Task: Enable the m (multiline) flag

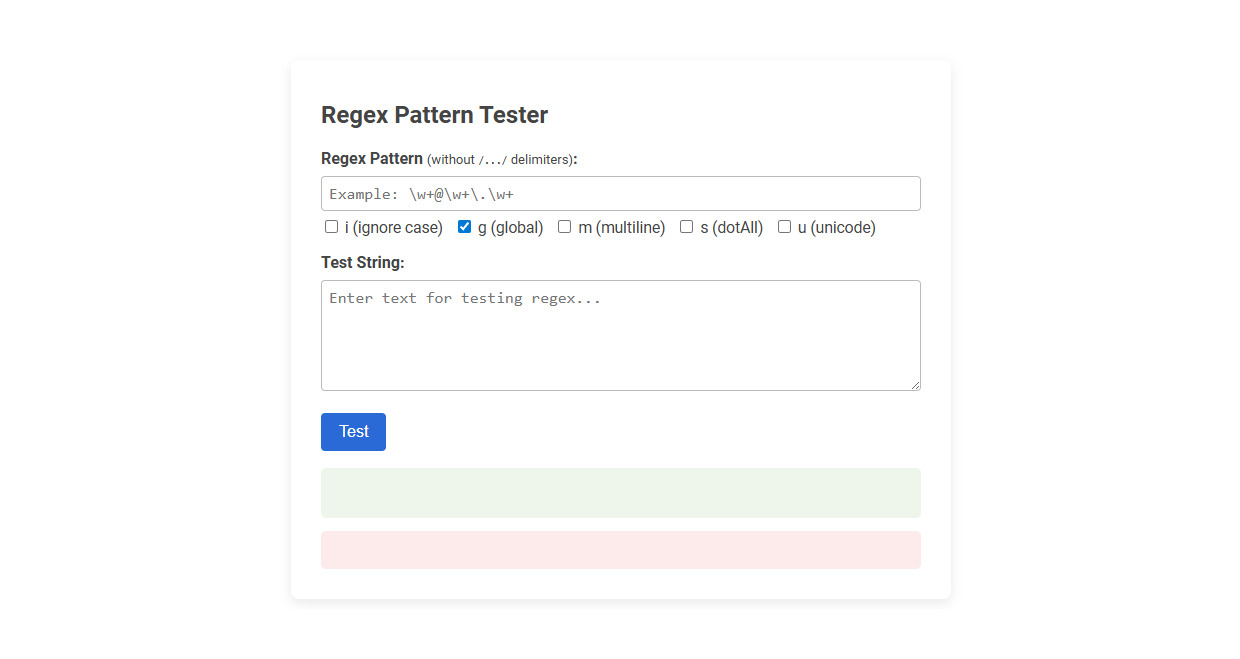Action: (564, 227)
